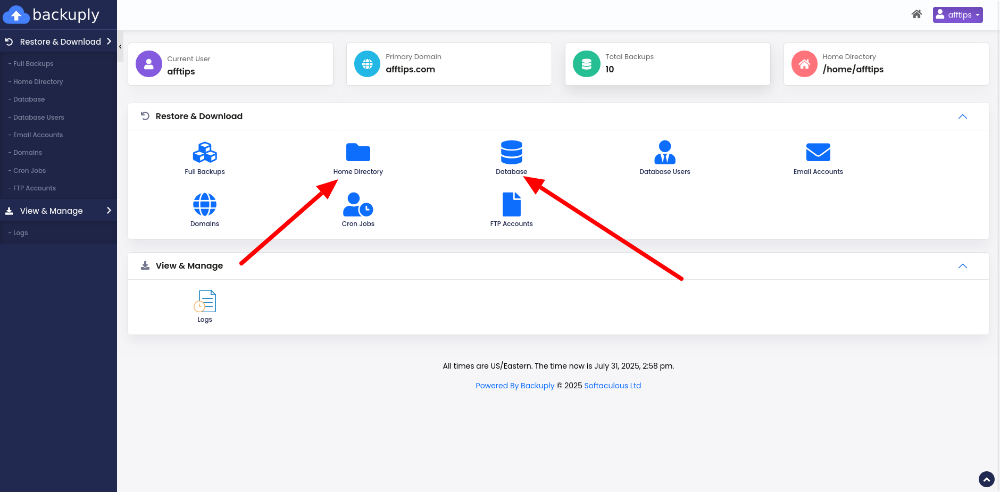Open Database Users person icon
The height and width of the screenshot is (492, 1000).
tap(665, 152)
